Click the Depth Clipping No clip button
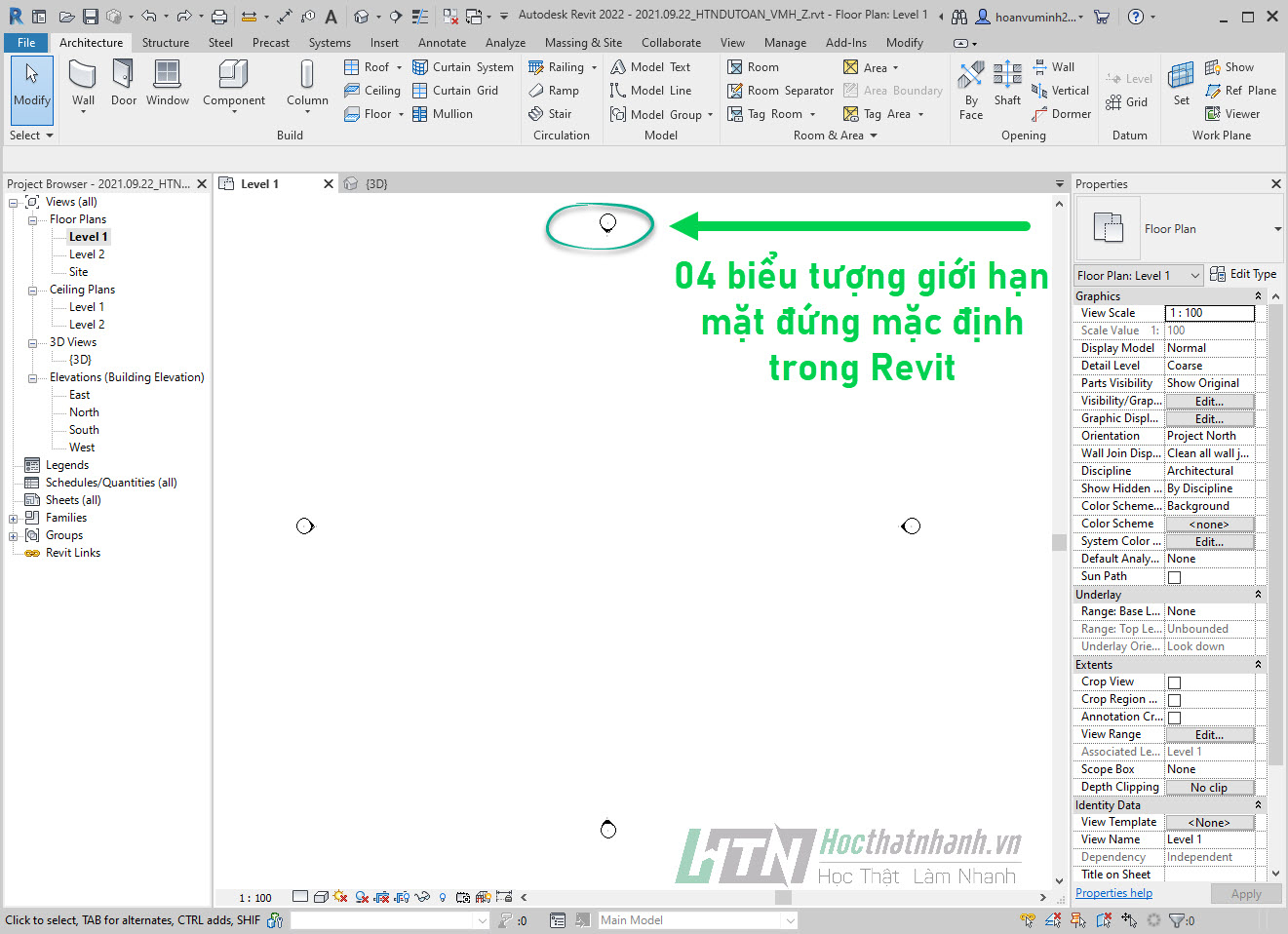The image size is (1288, 934). point(1209,788)
